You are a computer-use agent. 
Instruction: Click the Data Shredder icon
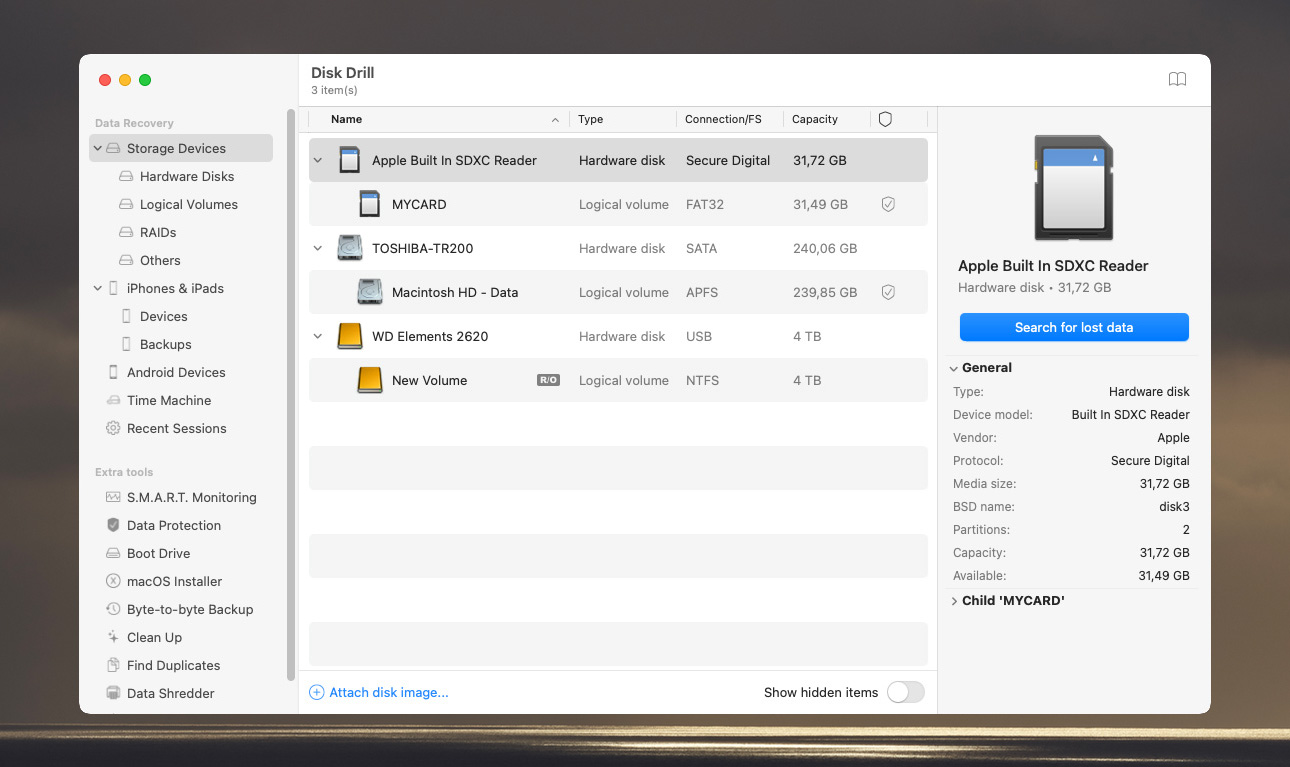113,693
